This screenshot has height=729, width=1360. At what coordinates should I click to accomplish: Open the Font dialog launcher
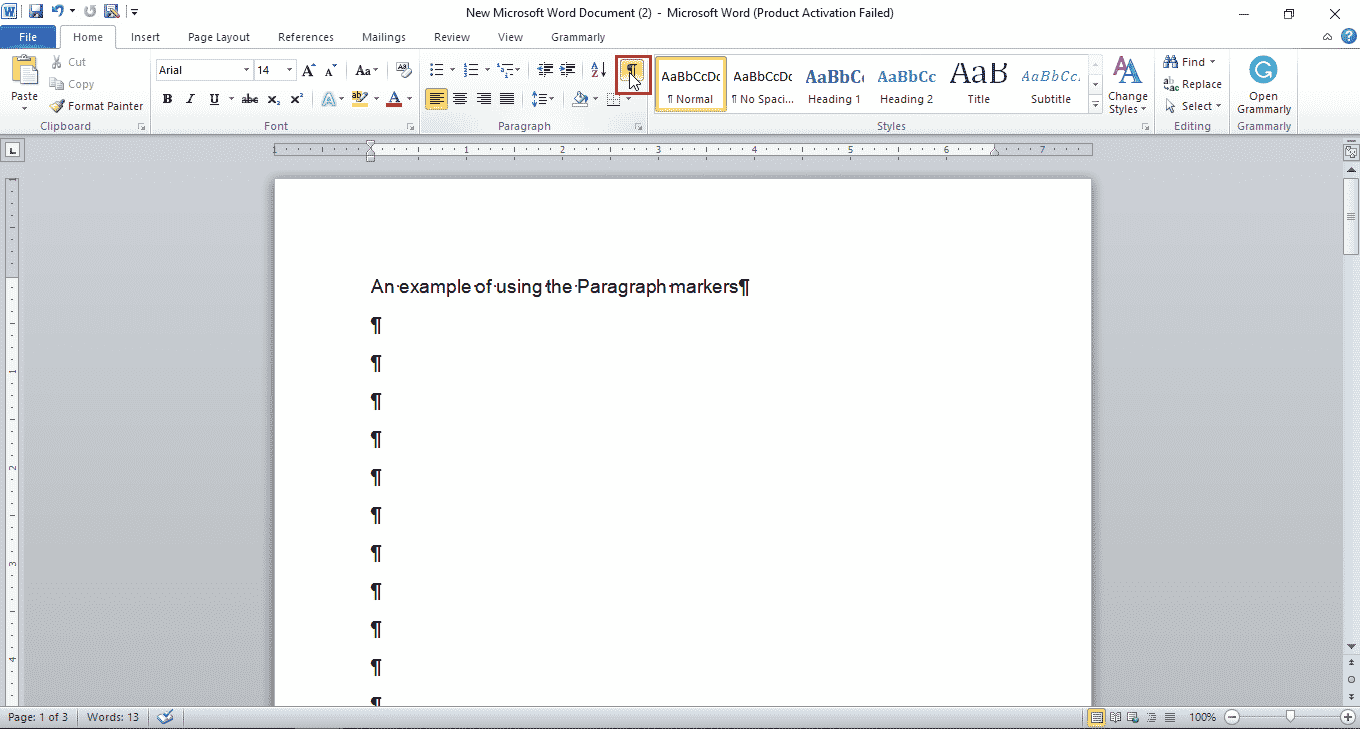click(x=410, y=127)
